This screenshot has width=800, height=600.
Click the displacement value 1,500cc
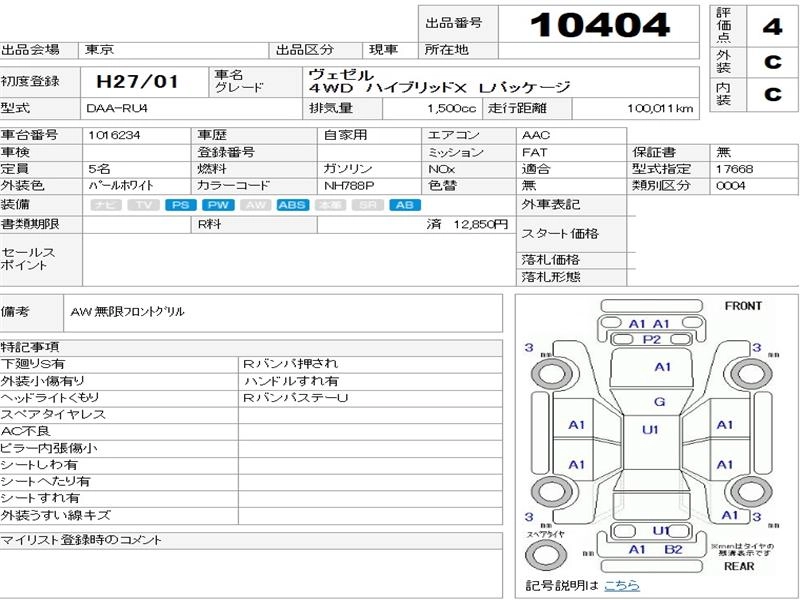tap(452, 109)
